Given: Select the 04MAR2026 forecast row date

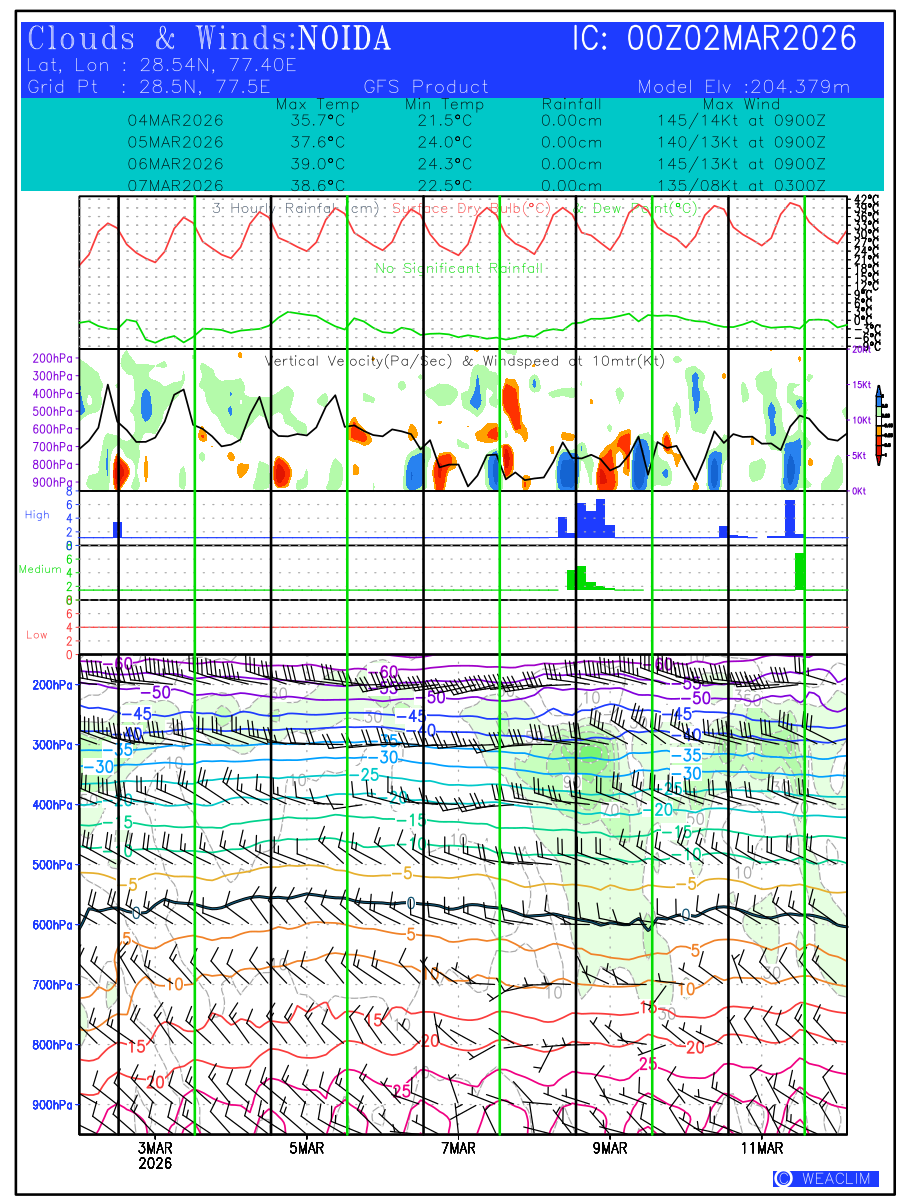Looking at the screenshot, I should point(175,120).
